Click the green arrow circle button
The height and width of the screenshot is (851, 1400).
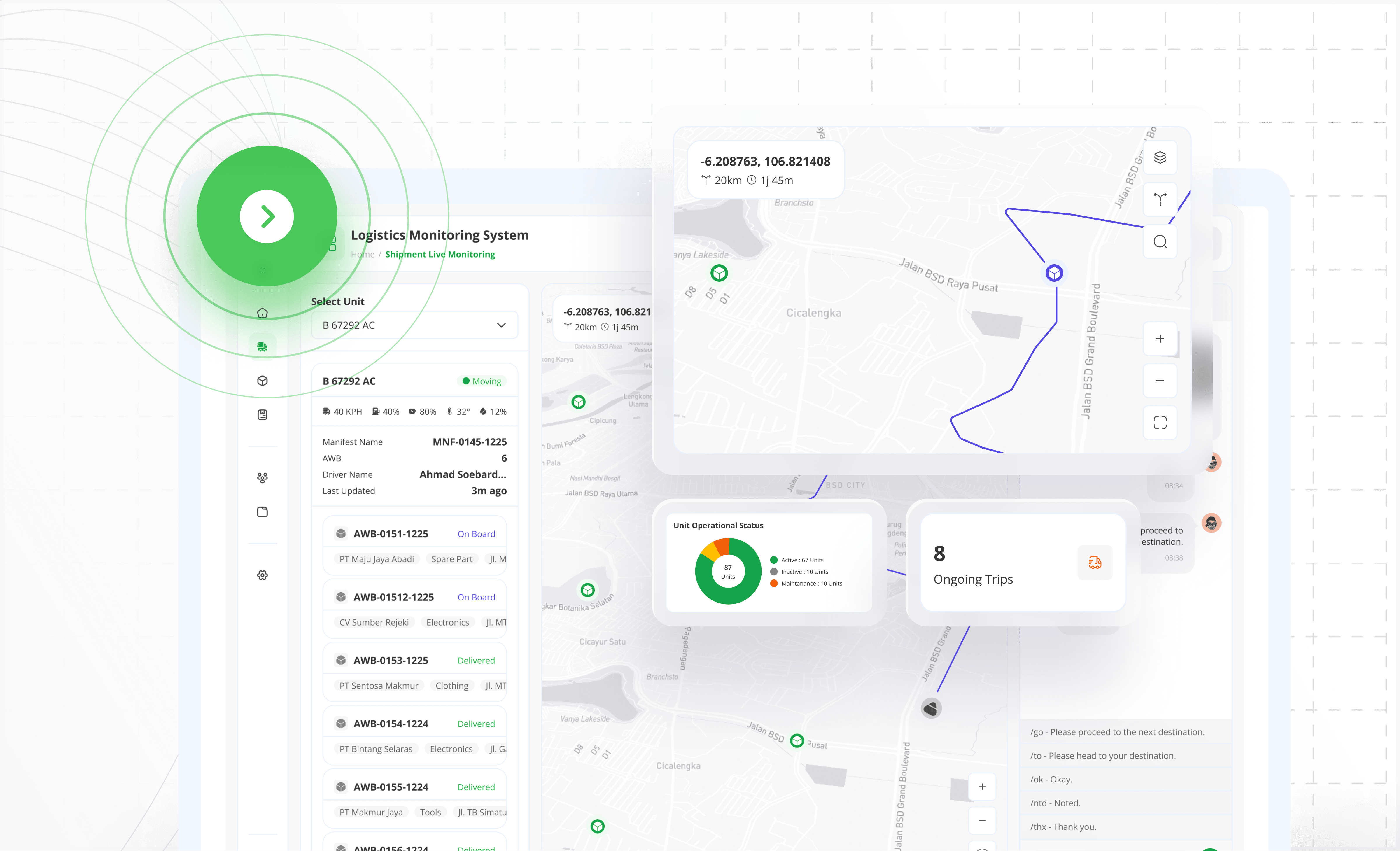(267, 216)
